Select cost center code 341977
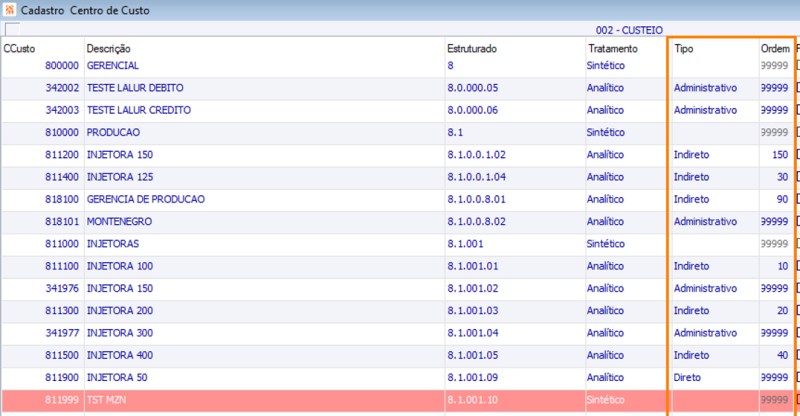Screen dimensions: 800x416 tap(62, 333)
